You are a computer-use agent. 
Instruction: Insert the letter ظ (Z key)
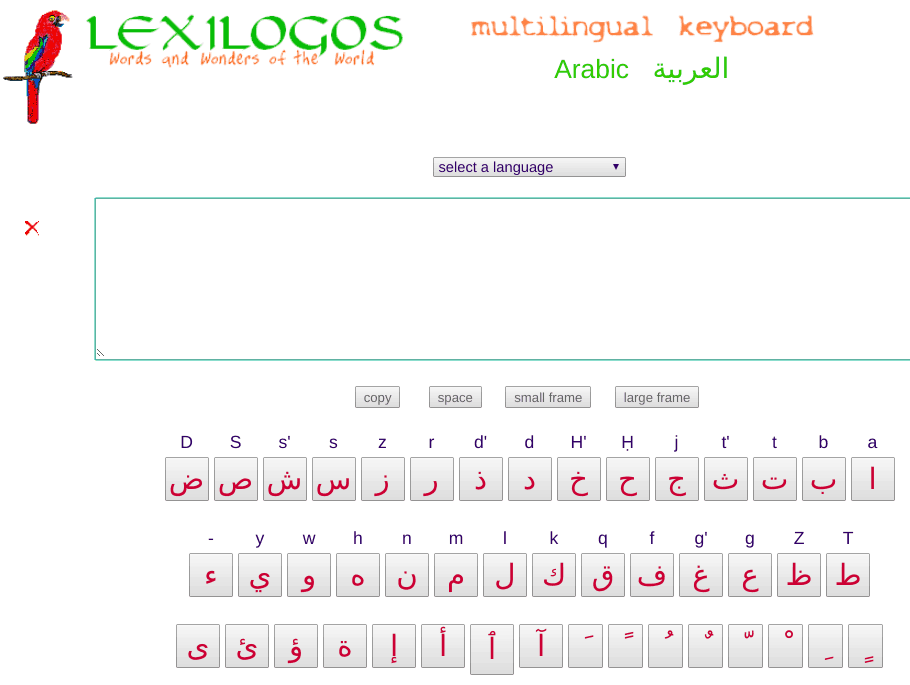(799, 575)
